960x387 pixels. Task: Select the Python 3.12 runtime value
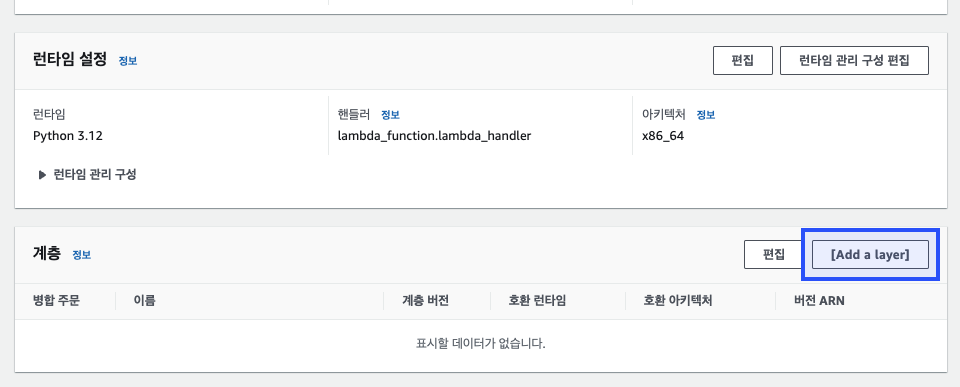[x=68, y=136]
